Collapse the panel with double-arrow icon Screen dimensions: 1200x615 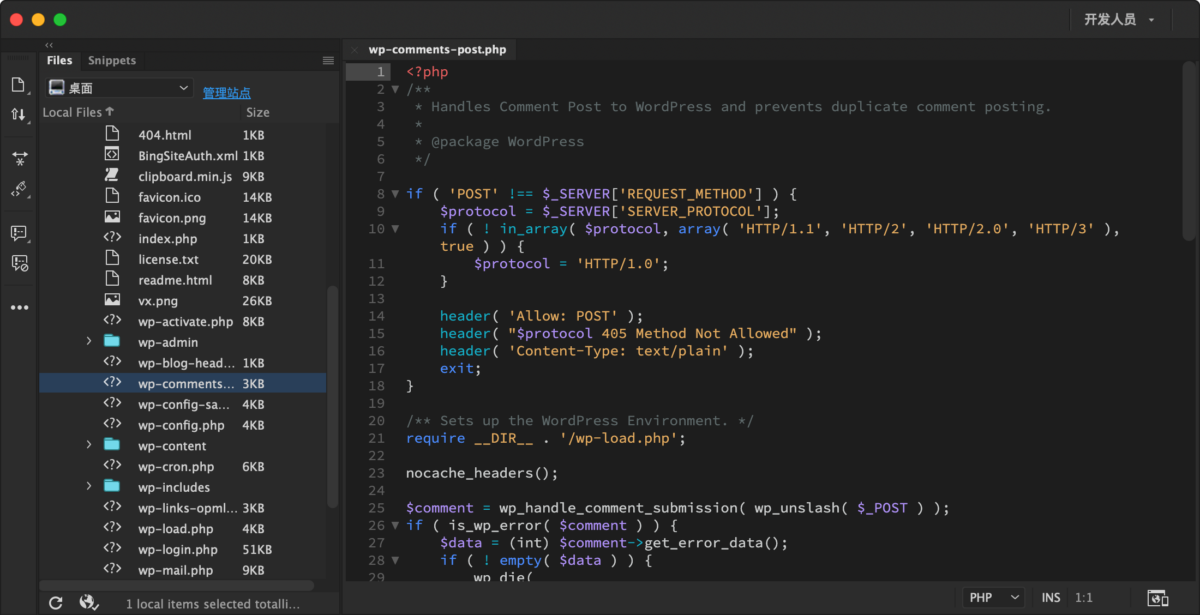[x=49, y=45]
